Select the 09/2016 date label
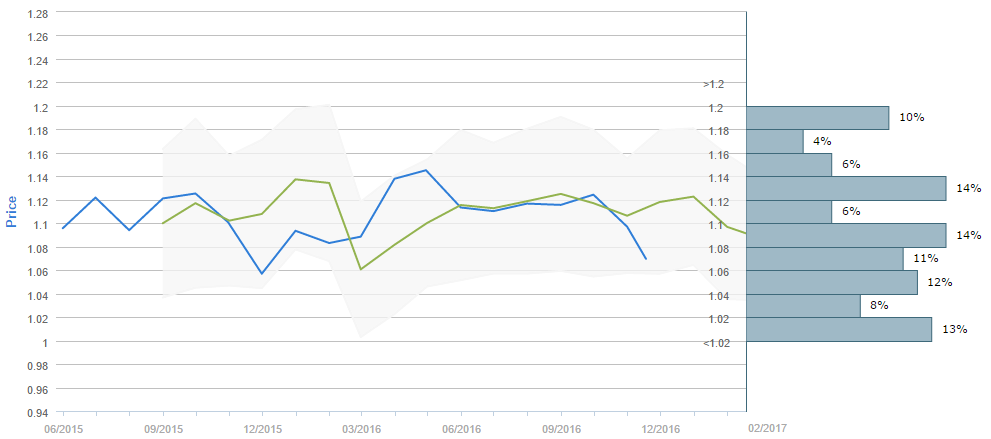This screenshot has width=991, height=439. tap(561, 428)
